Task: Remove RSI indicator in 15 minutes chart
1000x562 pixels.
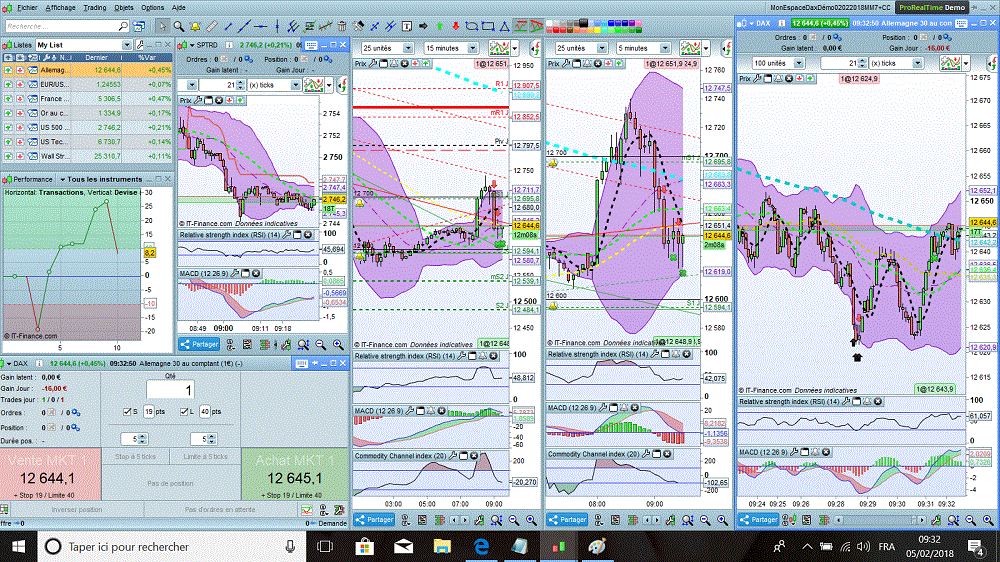Action: [494, 356]
